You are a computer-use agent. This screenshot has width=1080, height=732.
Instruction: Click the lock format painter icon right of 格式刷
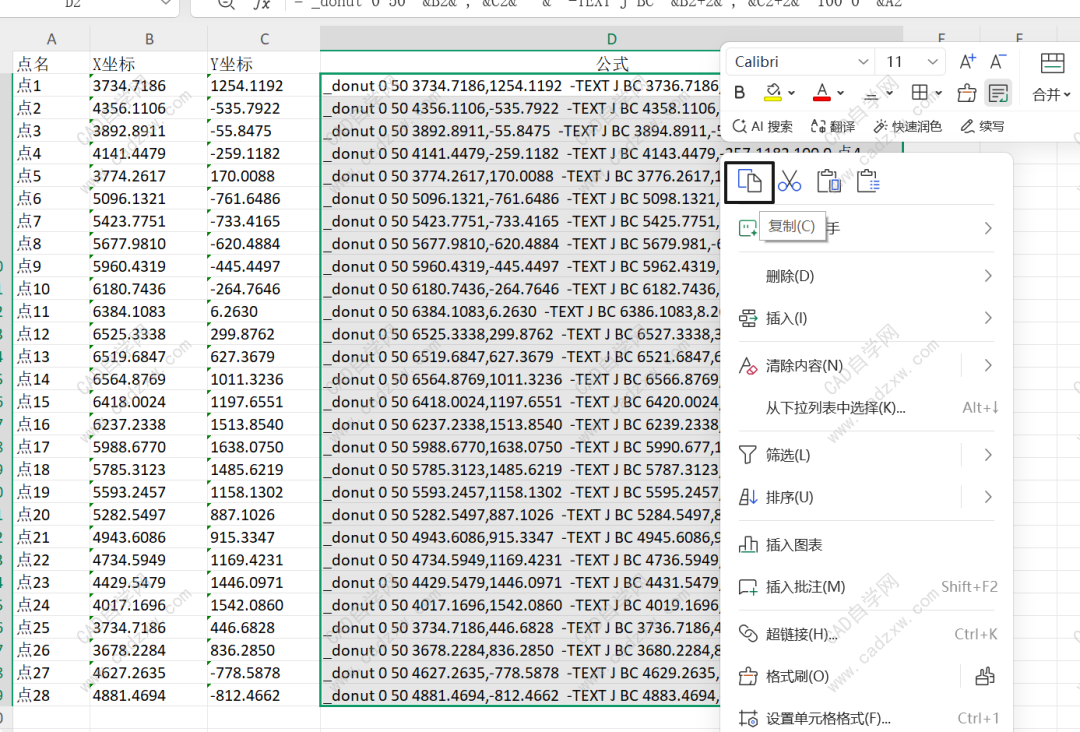tap(985, 676)
